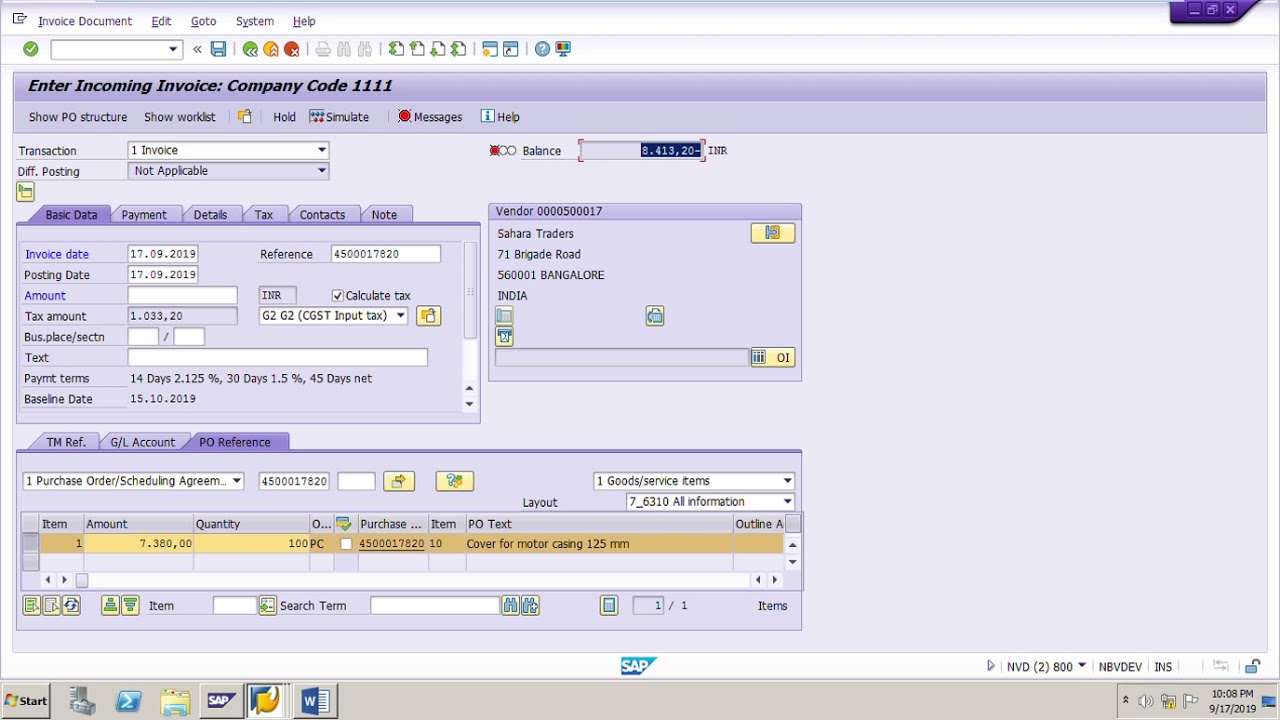Click the Windows PowerShell icon in the taskbar

128,701
